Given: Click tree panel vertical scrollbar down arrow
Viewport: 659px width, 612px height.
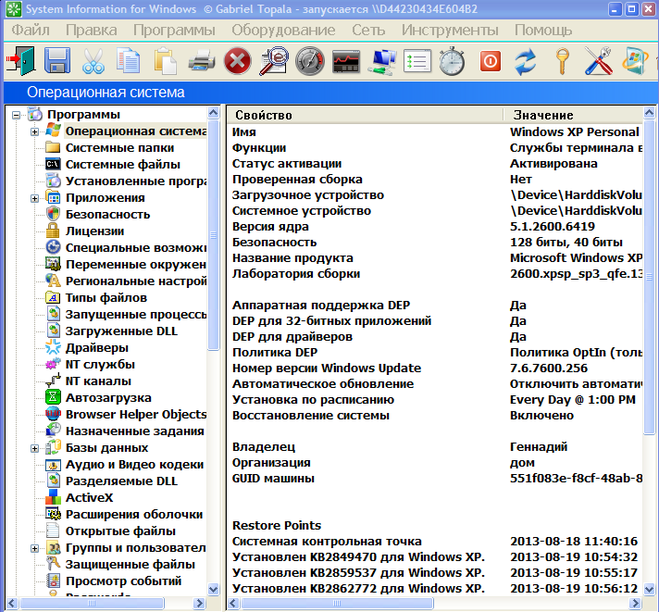Looking at the screenshot, I should pos(214,589).
